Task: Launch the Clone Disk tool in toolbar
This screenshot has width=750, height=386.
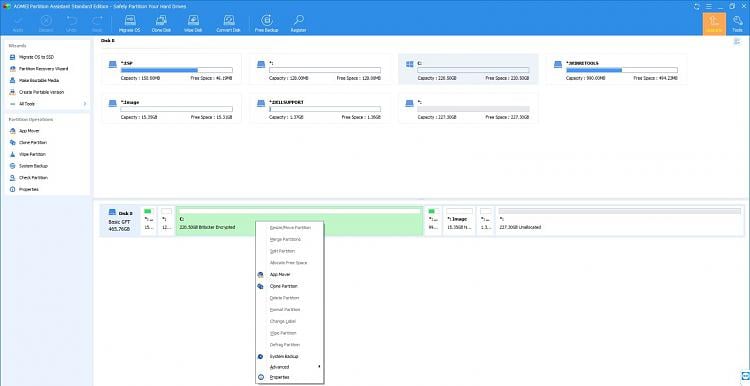Action: (161, 23)
